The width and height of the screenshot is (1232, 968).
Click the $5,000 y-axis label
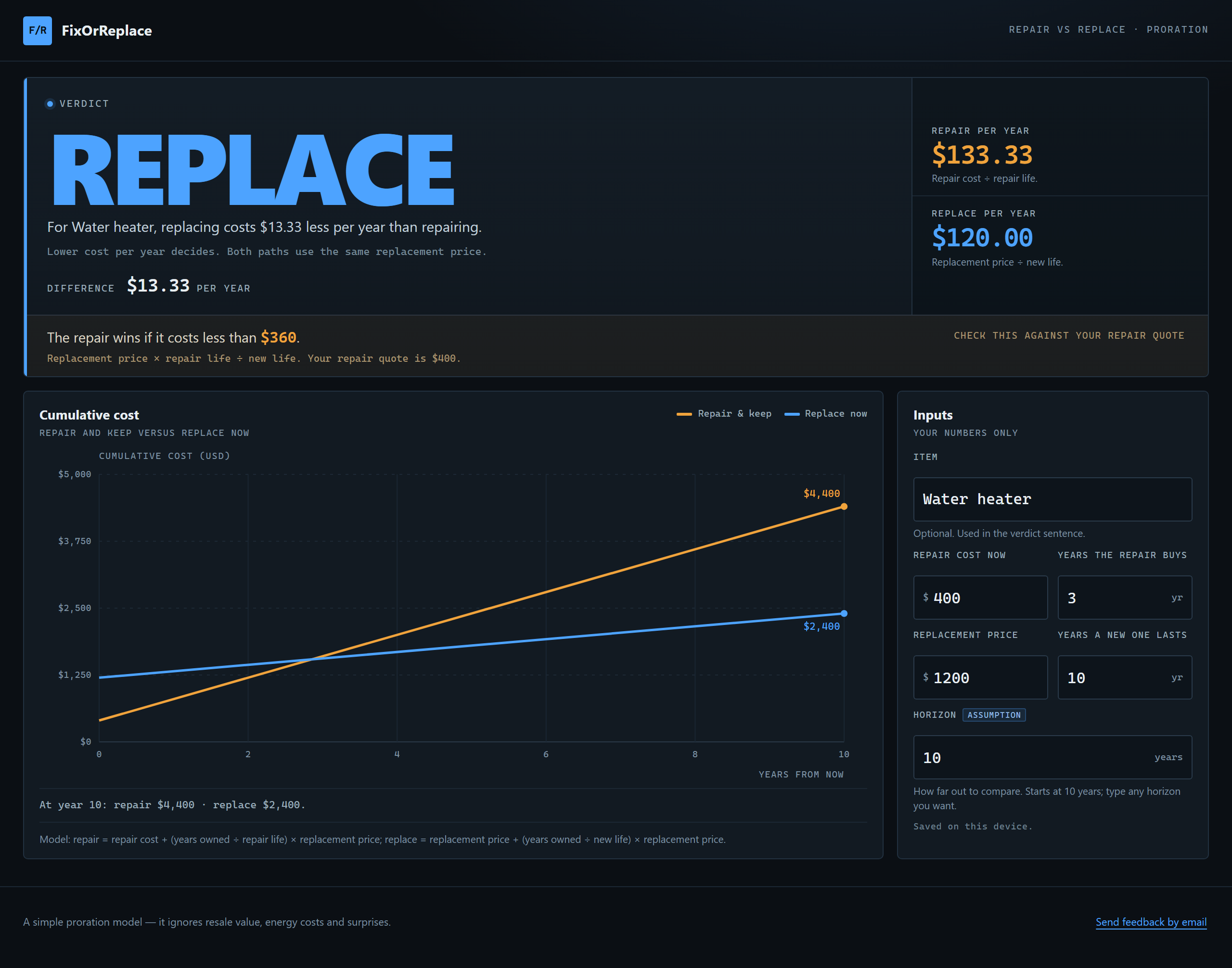[74, 474]
